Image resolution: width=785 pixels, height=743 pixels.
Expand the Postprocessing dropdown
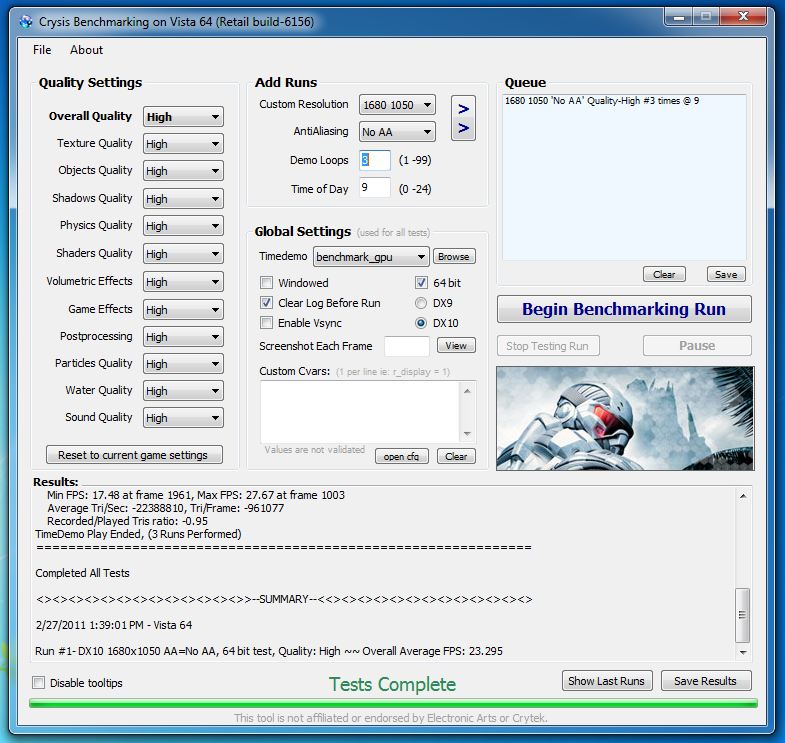(183, 337)
